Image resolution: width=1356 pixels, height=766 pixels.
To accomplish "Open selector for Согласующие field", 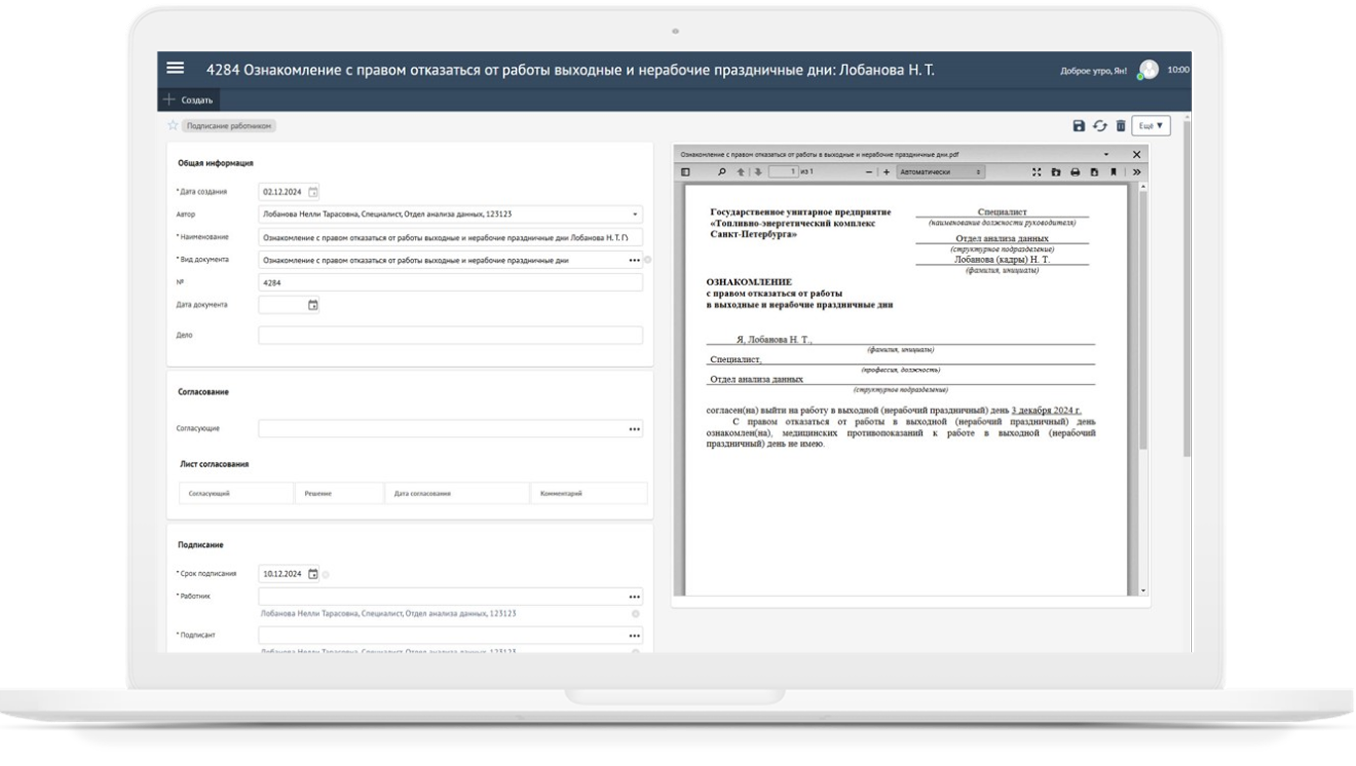I will point(634,429).
